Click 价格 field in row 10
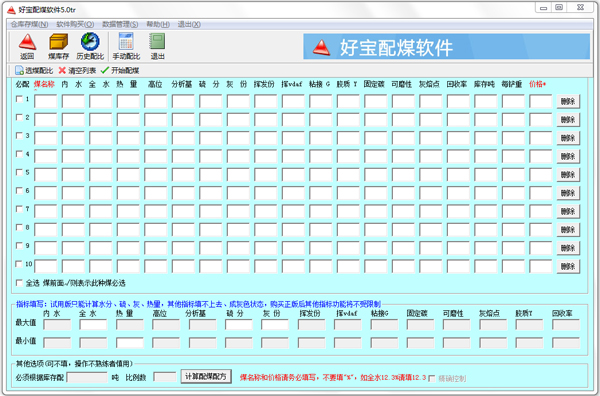 pyautogui.click(x=541, y=266)
